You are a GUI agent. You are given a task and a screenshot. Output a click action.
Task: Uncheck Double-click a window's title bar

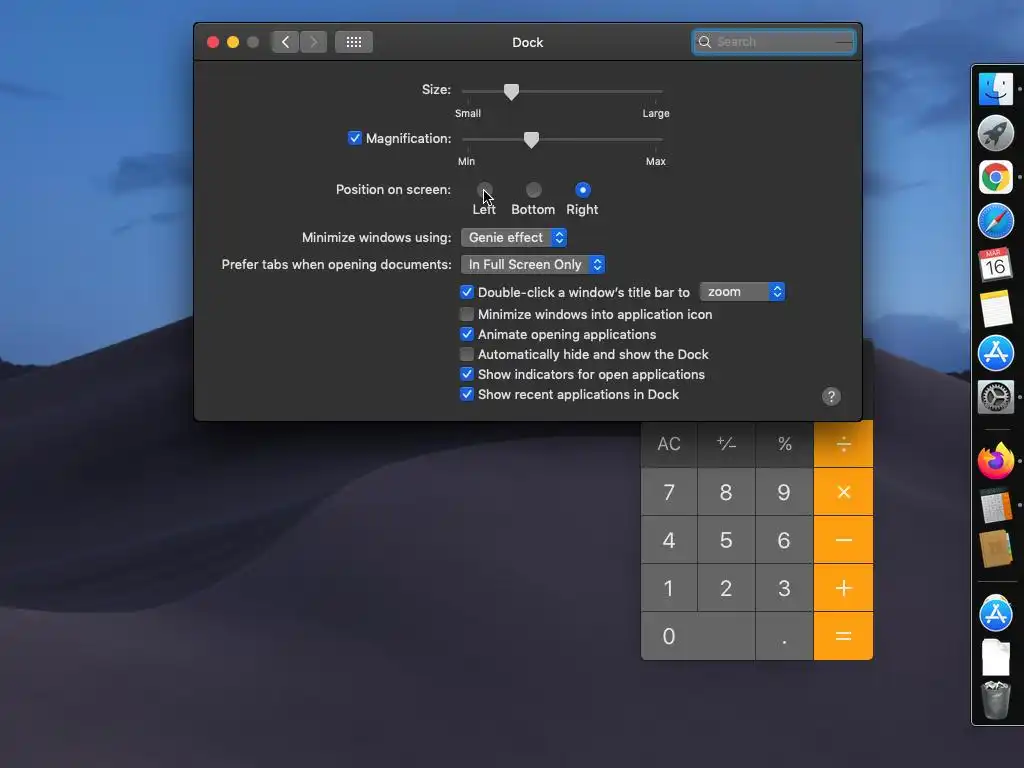tap(466, 292)
